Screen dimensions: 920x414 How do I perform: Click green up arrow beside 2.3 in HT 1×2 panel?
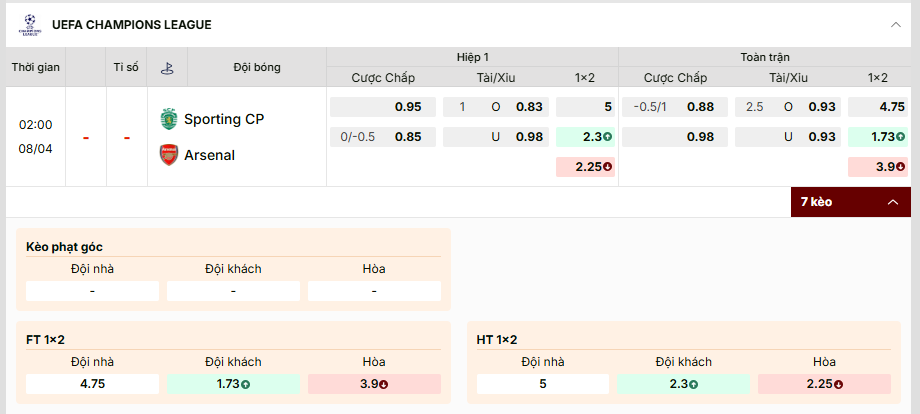[694, 384]
